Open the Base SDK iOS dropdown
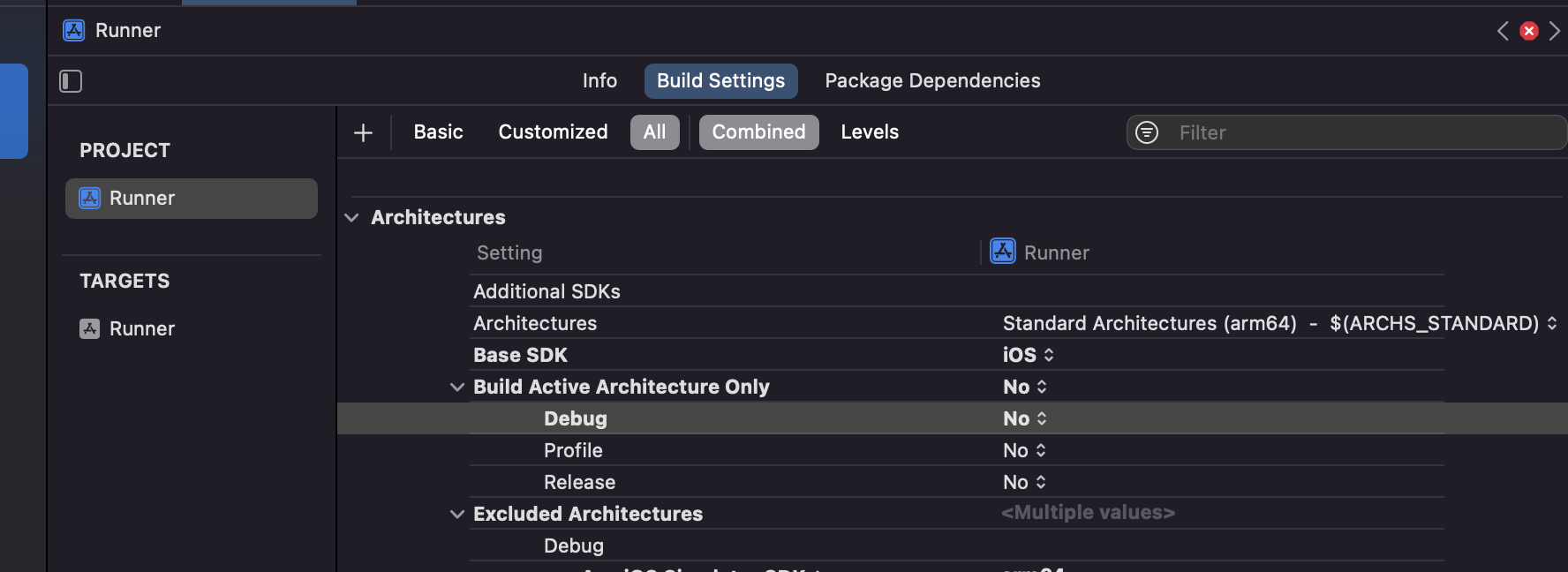This screenshot has width=1568, height=572. pyautogui.click(x=1028, y=356)
